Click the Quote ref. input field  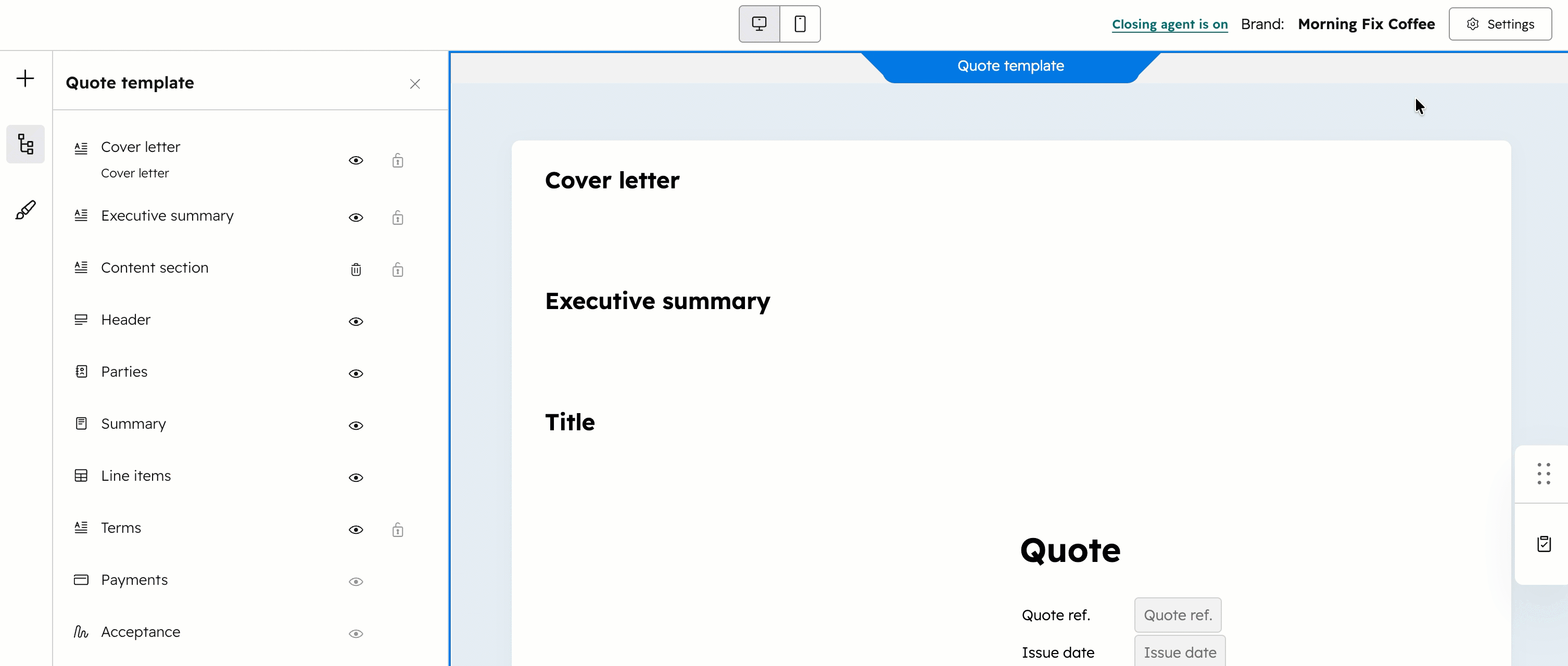point(1177,615)
